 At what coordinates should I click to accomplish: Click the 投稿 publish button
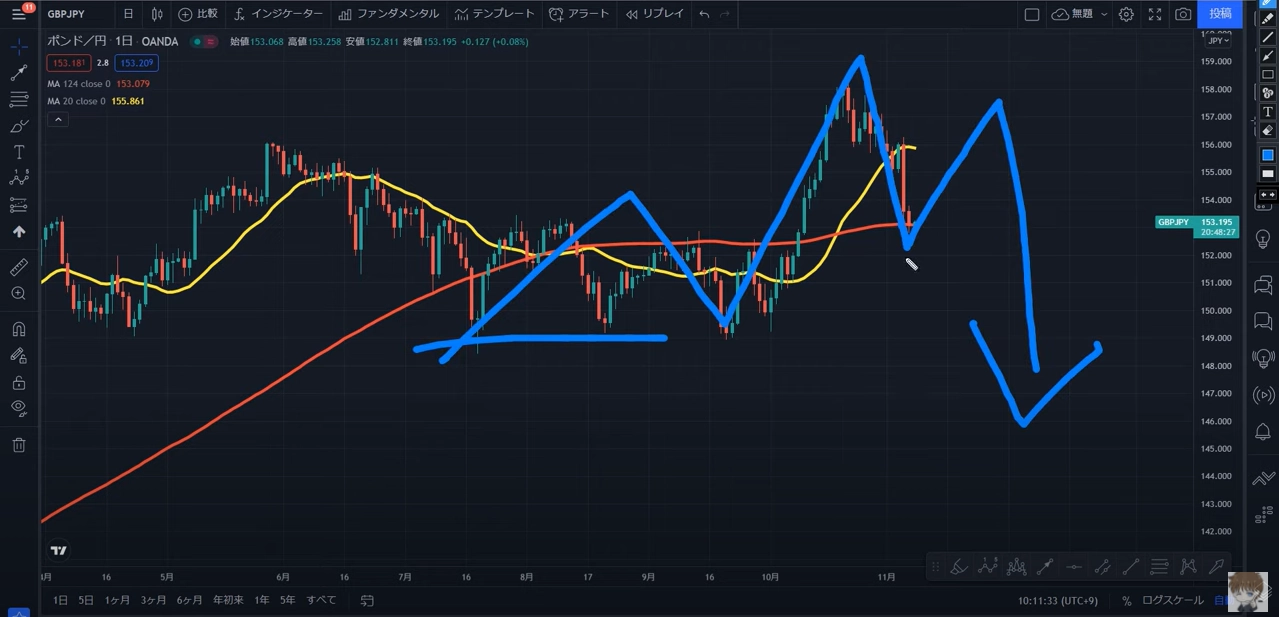[1220, 14]
